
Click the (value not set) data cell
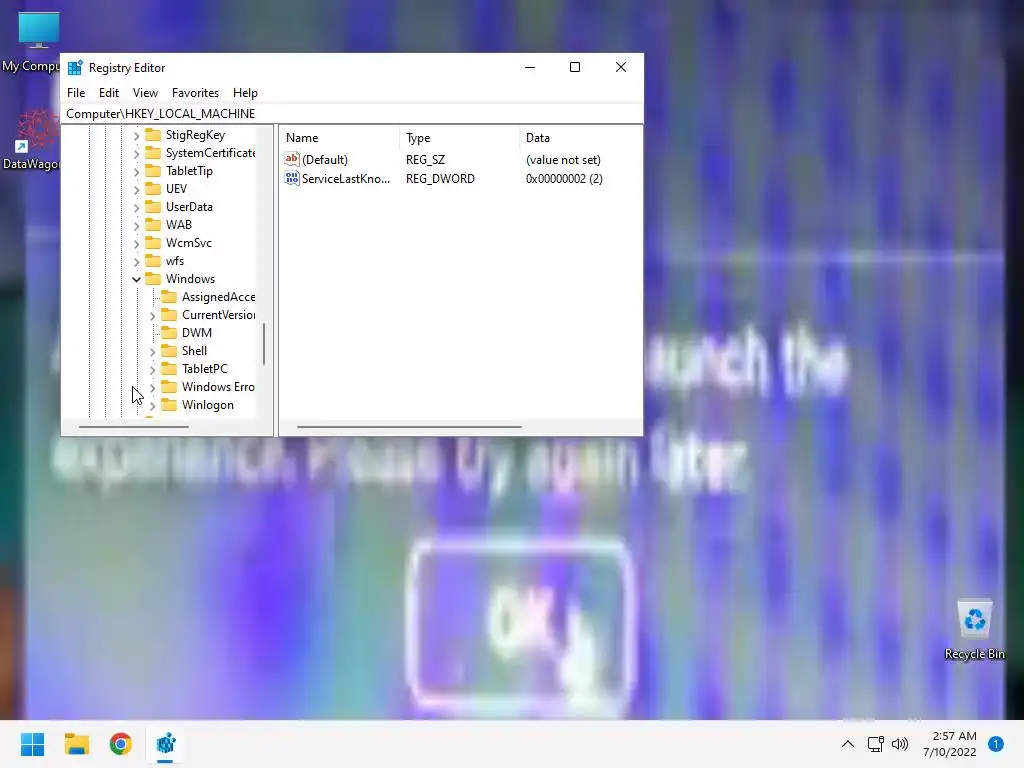[563, 159]
